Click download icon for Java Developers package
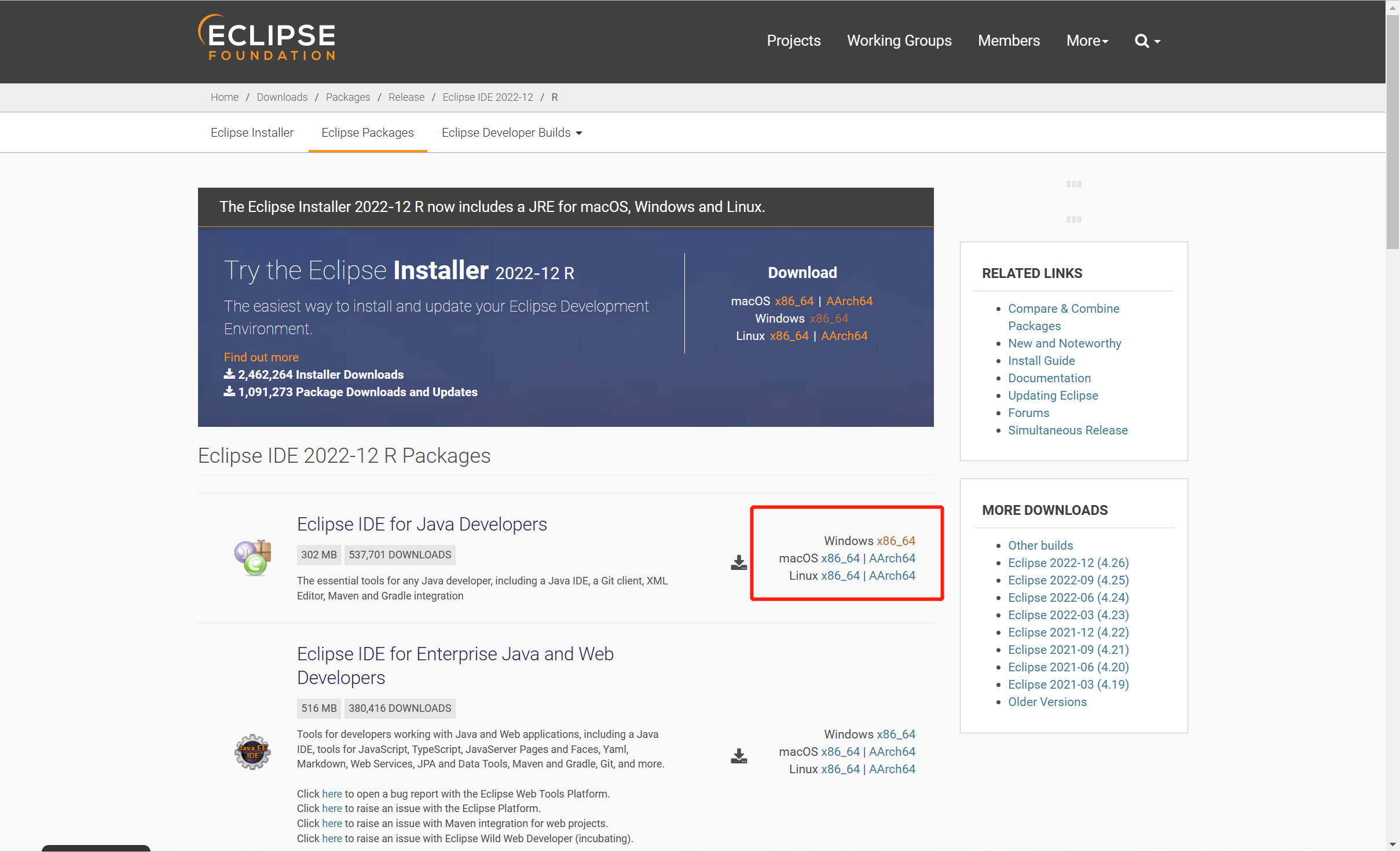The width and height of the screenshot is (1400, 852). coord(738,562)
